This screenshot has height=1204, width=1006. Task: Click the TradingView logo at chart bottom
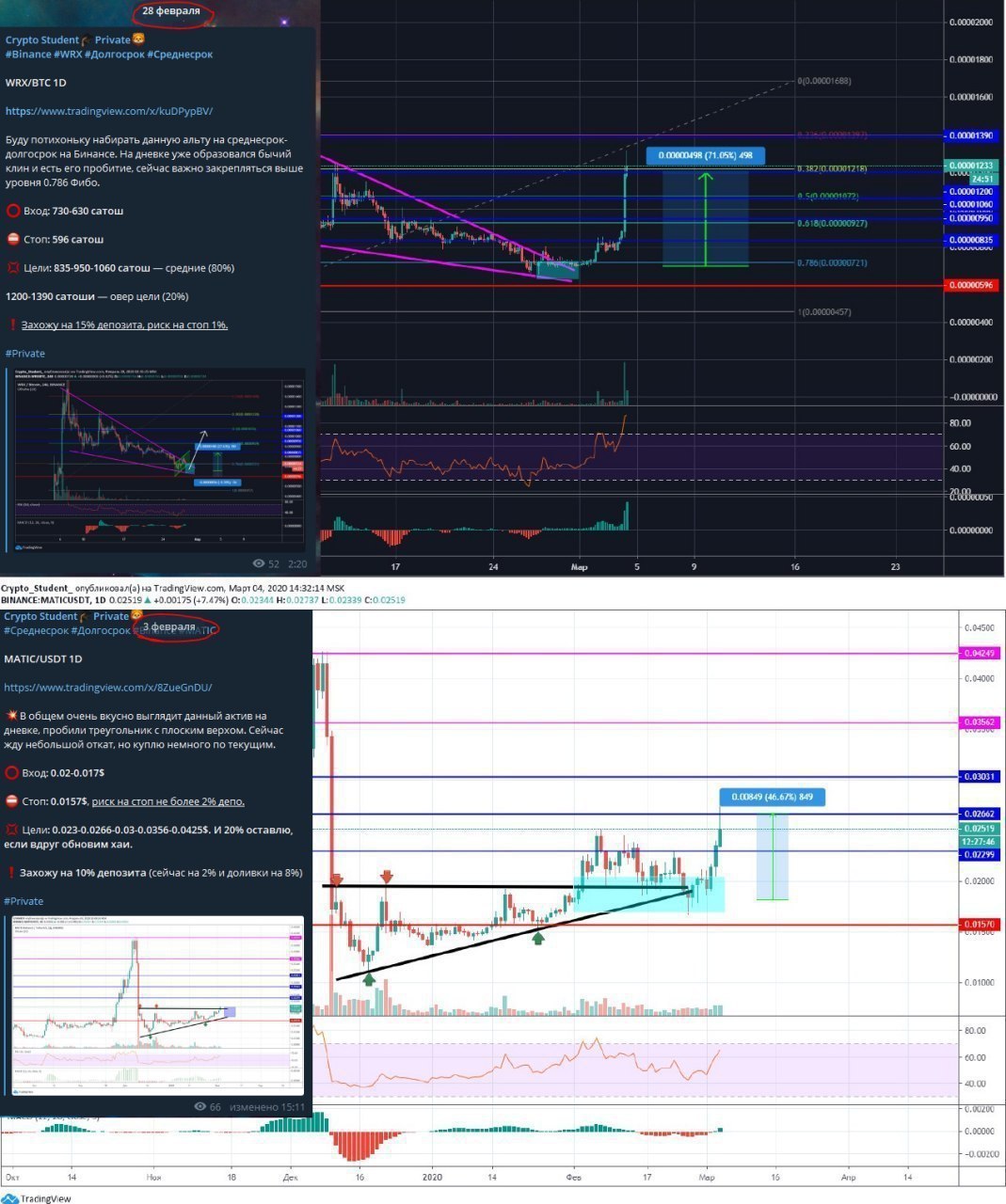pos(36,1198)
